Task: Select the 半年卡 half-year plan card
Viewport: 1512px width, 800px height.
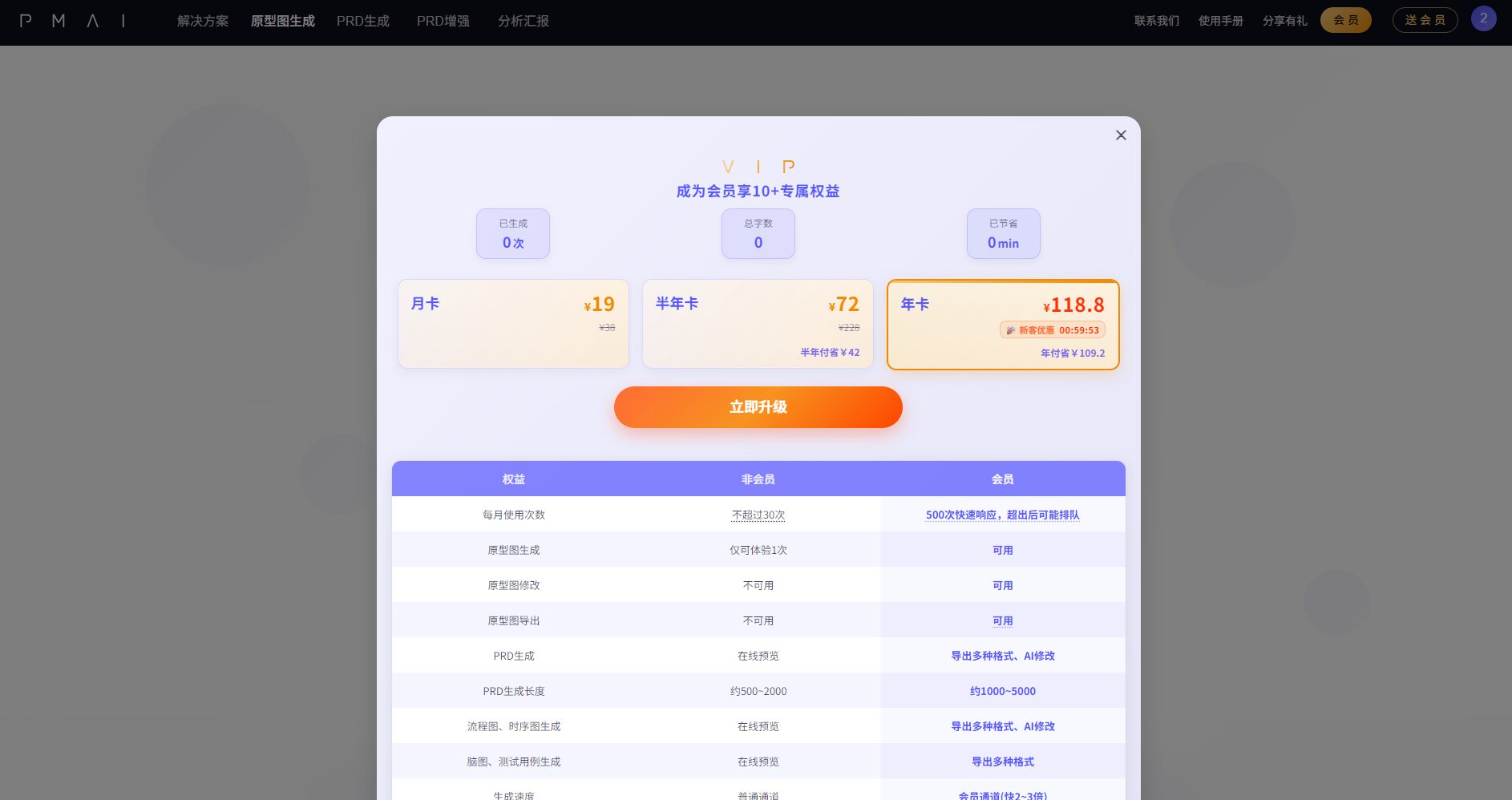Action: pyautogui.click(x=758, y=324)
